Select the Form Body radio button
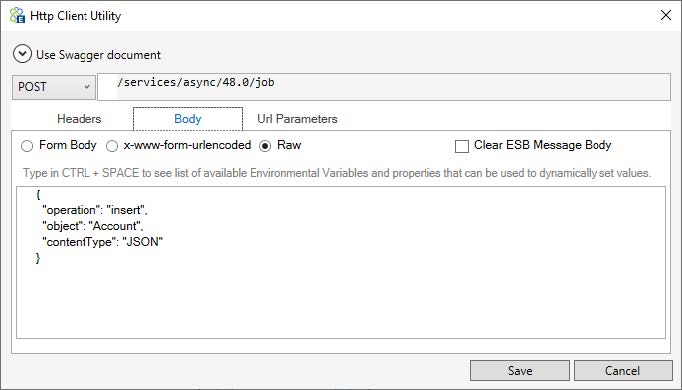The height and width of the screenshot is (390, 682). pyautogui.click(x=27, y=146)
